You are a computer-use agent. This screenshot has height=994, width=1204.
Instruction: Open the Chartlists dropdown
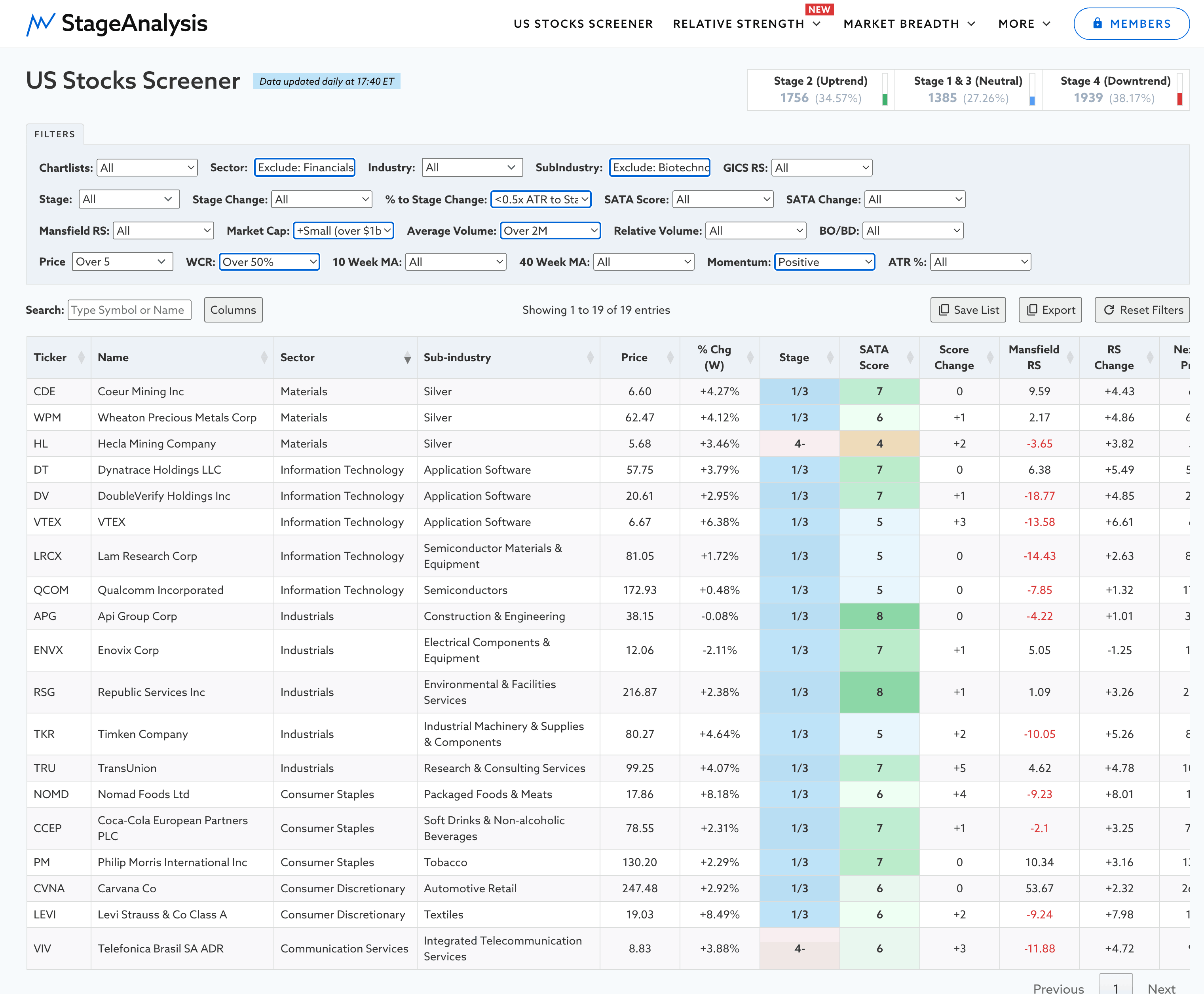point(147,168)
